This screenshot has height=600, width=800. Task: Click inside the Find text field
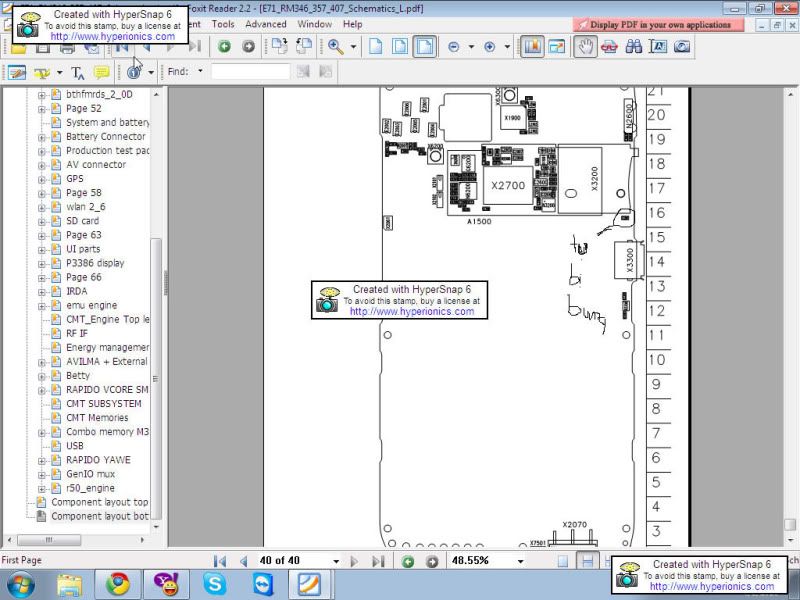tap(250, 72)
